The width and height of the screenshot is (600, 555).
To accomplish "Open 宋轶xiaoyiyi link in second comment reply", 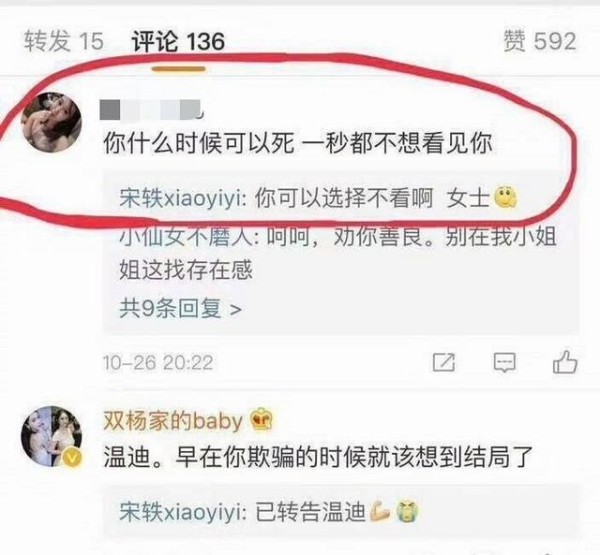I will (x=179, y=512).
